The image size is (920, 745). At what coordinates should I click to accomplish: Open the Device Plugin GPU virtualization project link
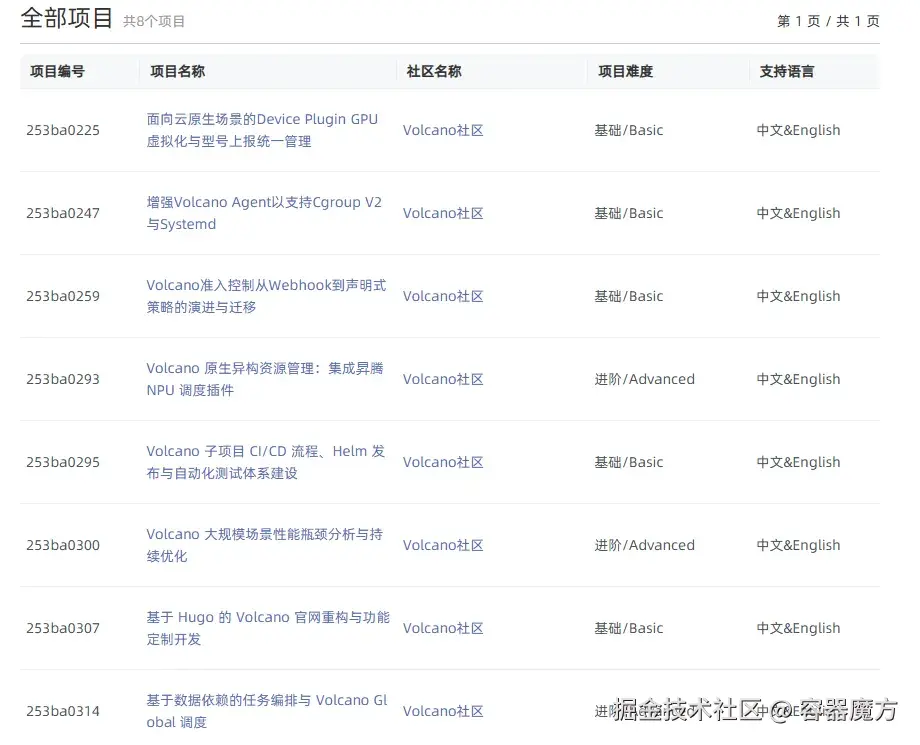pos(262,130)
